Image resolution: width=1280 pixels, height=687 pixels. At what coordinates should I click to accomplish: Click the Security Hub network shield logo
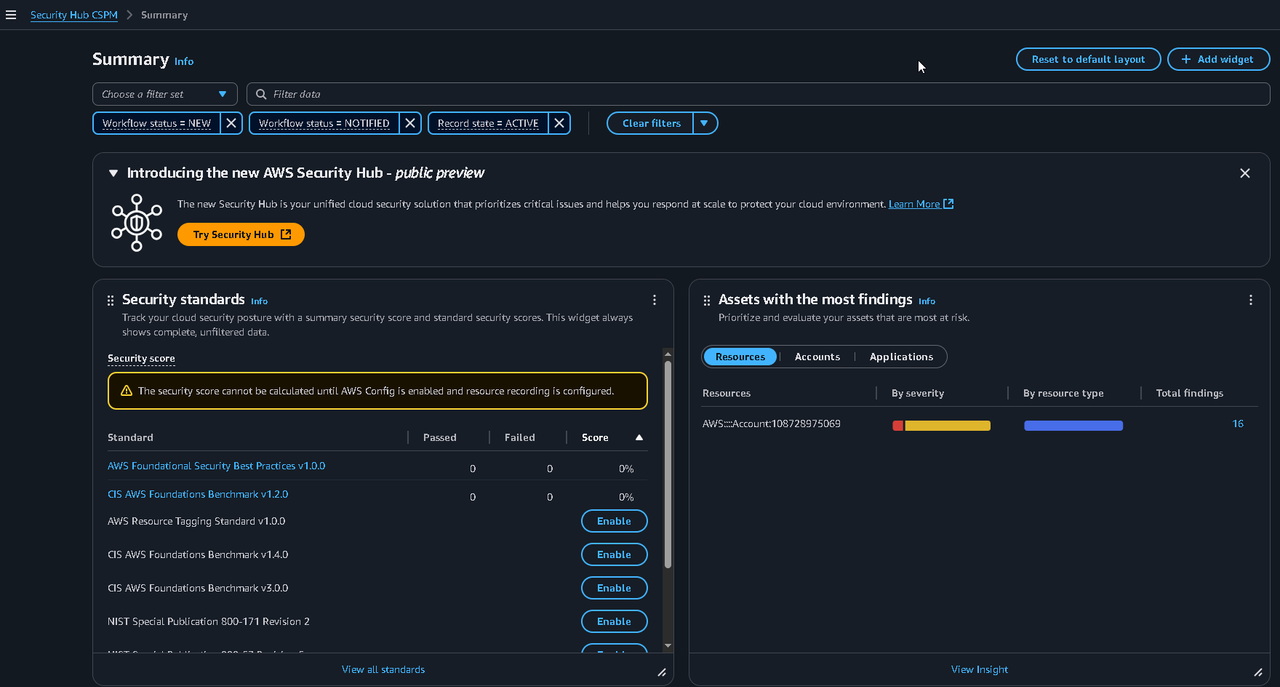click(136, 222)
